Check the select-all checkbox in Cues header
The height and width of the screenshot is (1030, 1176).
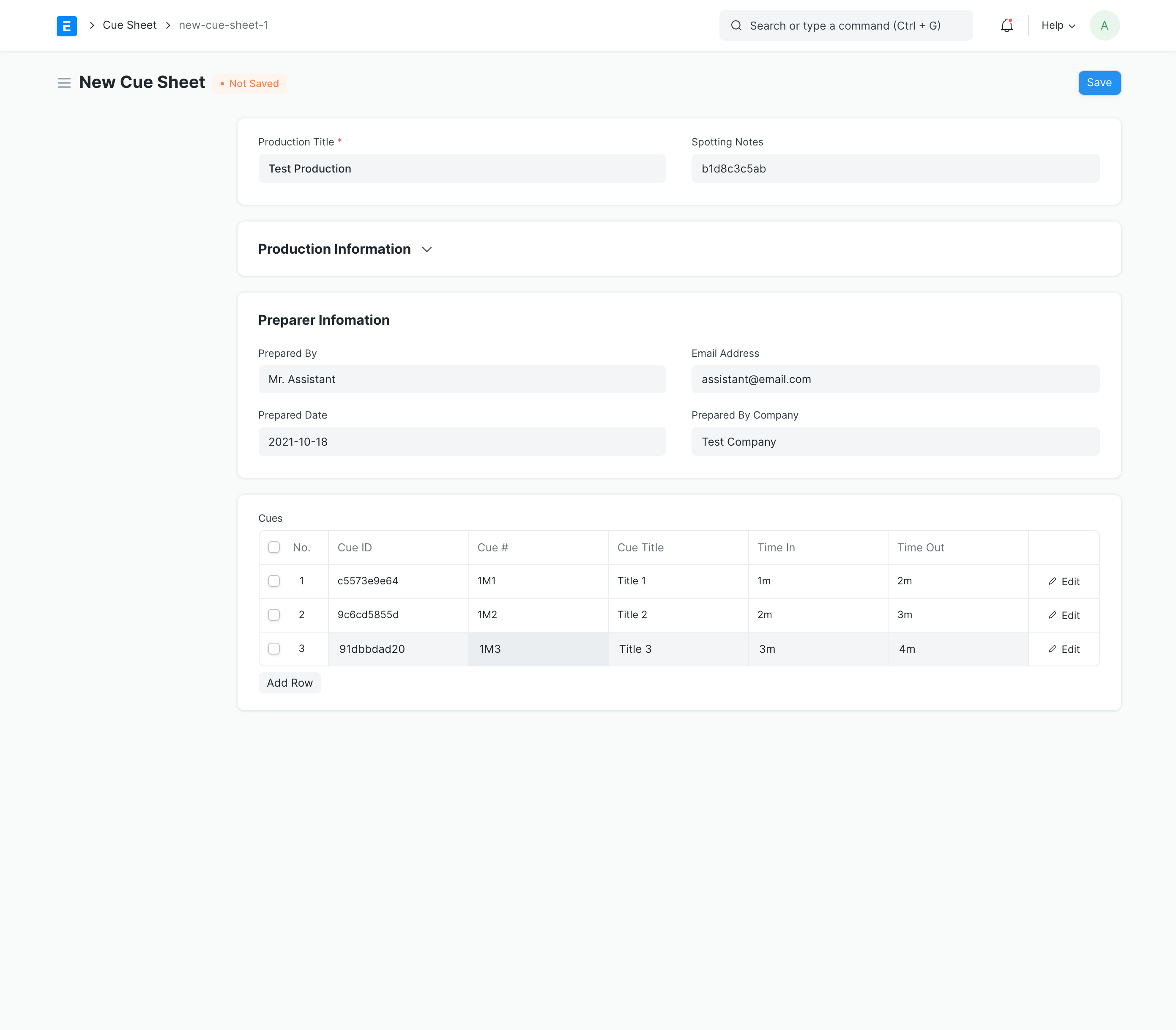click(x=274, y=547)
